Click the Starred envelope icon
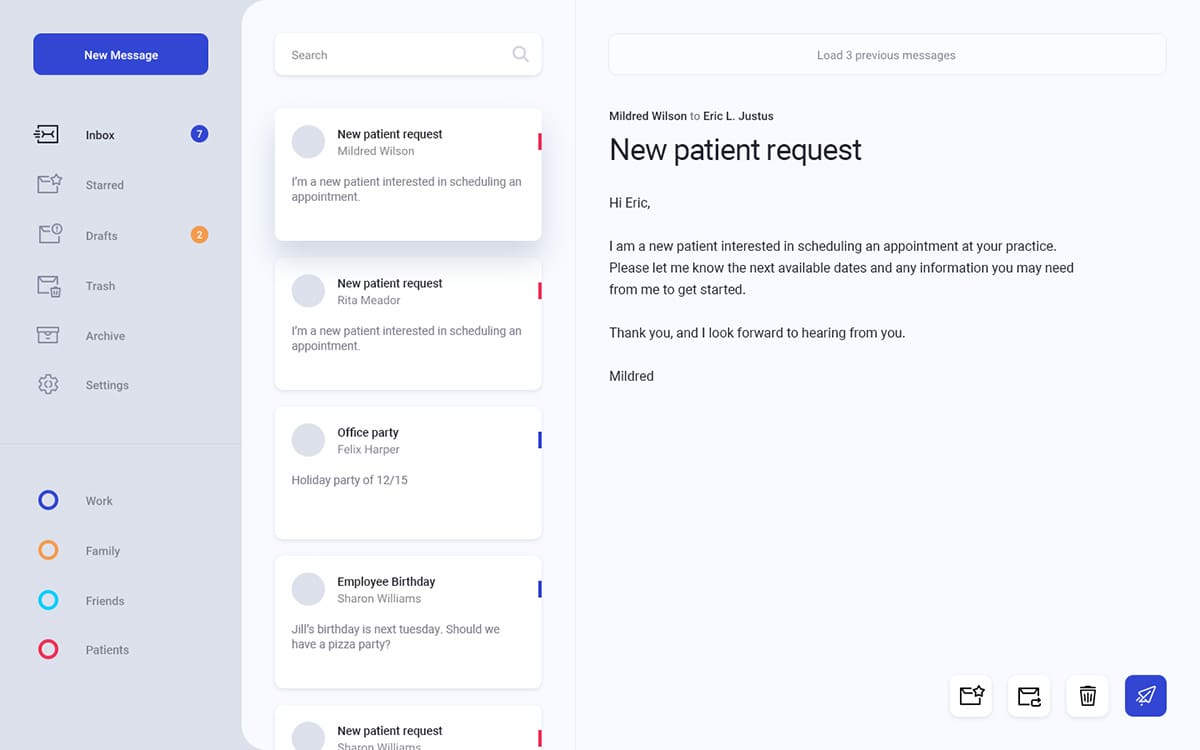This screenshot has height=750, width=1200. point(47,184)
